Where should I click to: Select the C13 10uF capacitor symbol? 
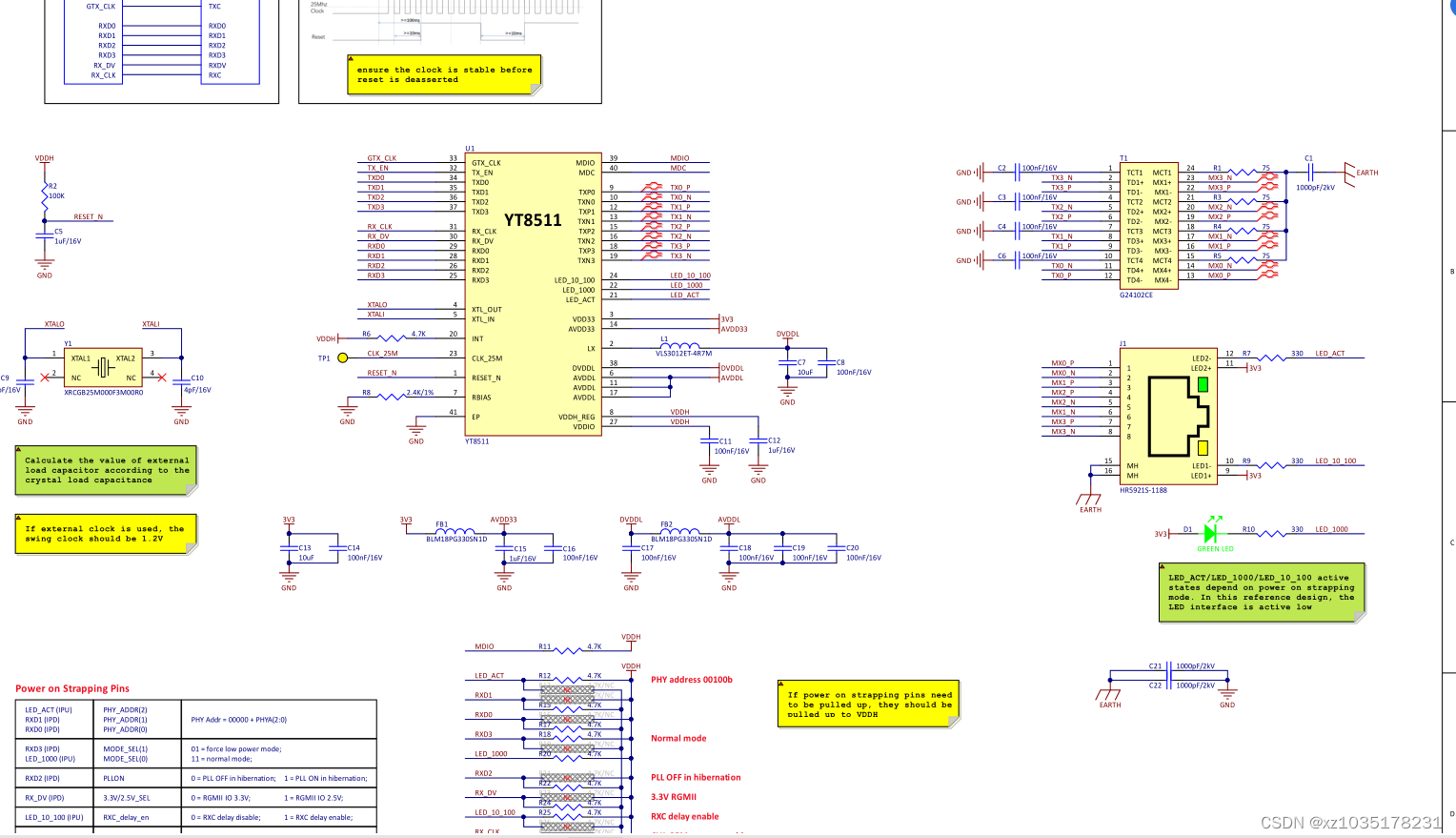[289, 548]
